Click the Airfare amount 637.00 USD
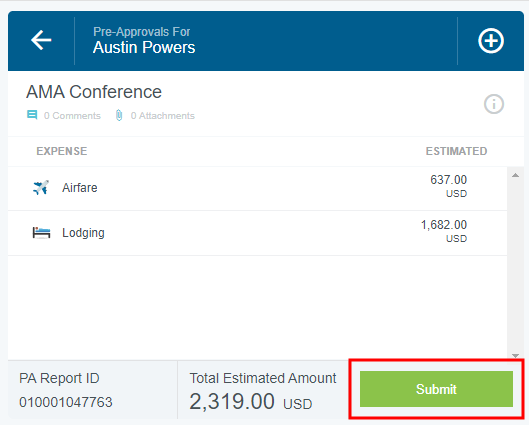The image size is (529, 425). [448, 186]
